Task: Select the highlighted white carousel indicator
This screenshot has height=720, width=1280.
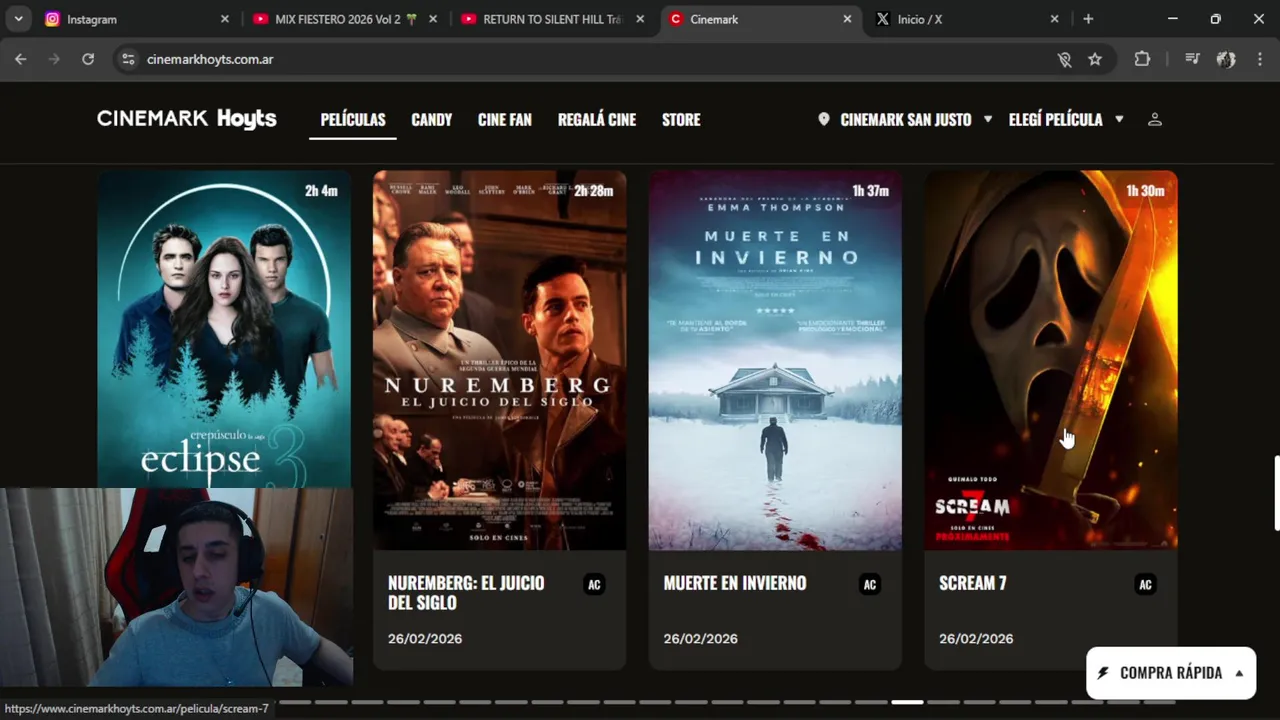Action: 907,702
